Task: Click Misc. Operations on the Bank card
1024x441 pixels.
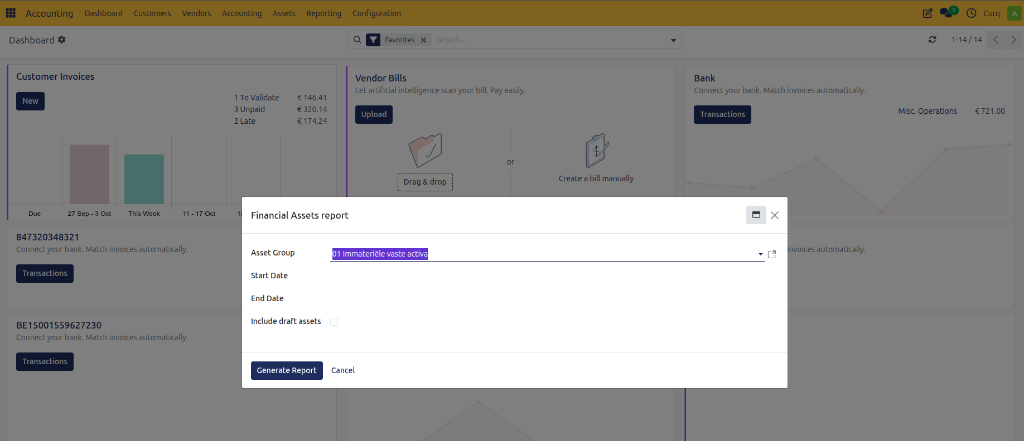Action: (x=927, y=111)
